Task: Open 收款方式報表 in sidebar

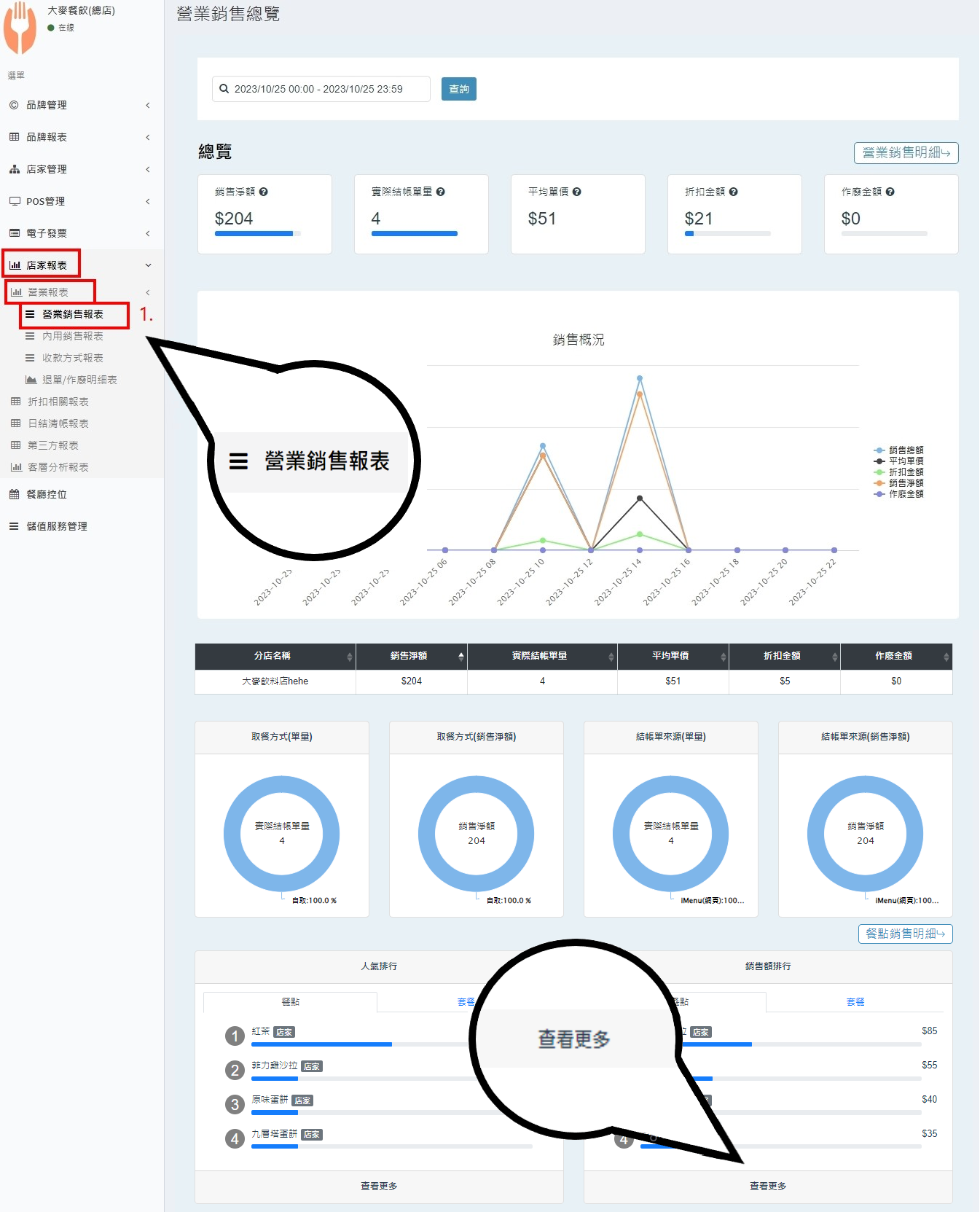Action: point(72,358)
